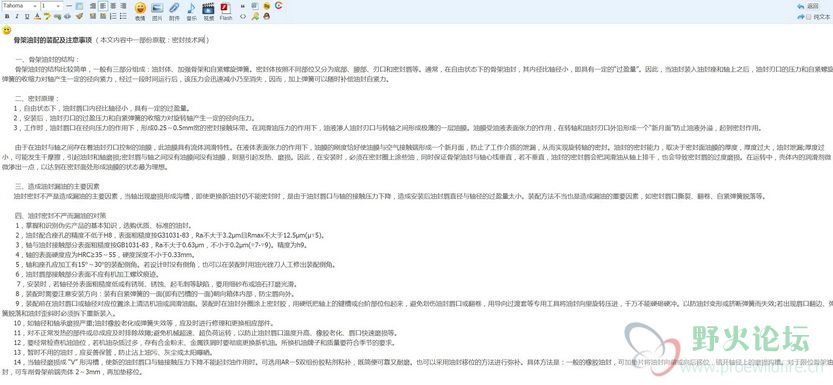Viewport: 833px width, 385px height.
Task: Tick the plain text checkbox
Action: [x=809, y=17]
